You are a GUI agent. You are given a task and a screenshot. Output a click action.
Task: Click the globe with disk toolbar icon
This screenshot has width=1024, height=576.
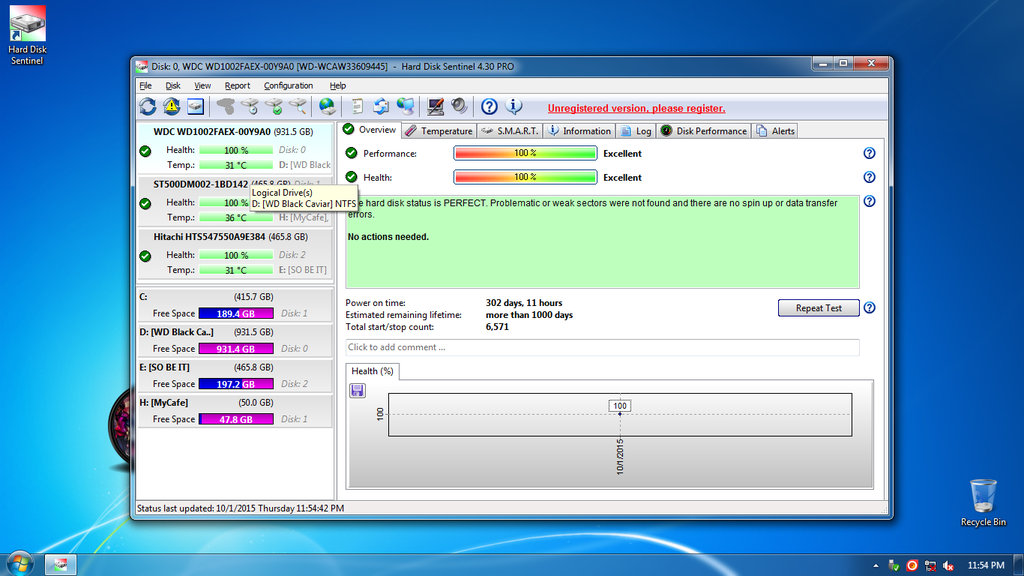[x=327, y=106]
